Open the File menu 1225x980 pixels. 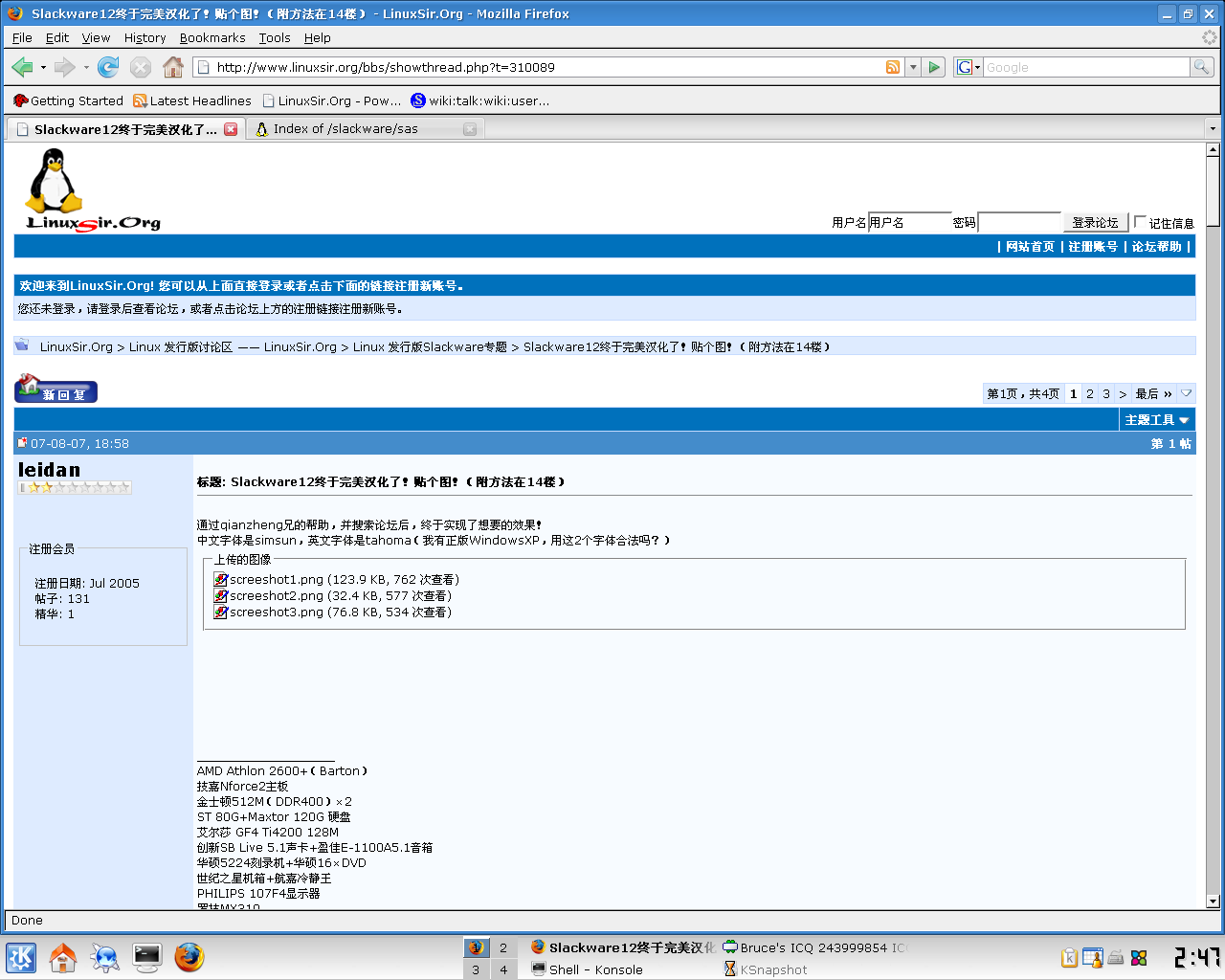pos(22,37)
